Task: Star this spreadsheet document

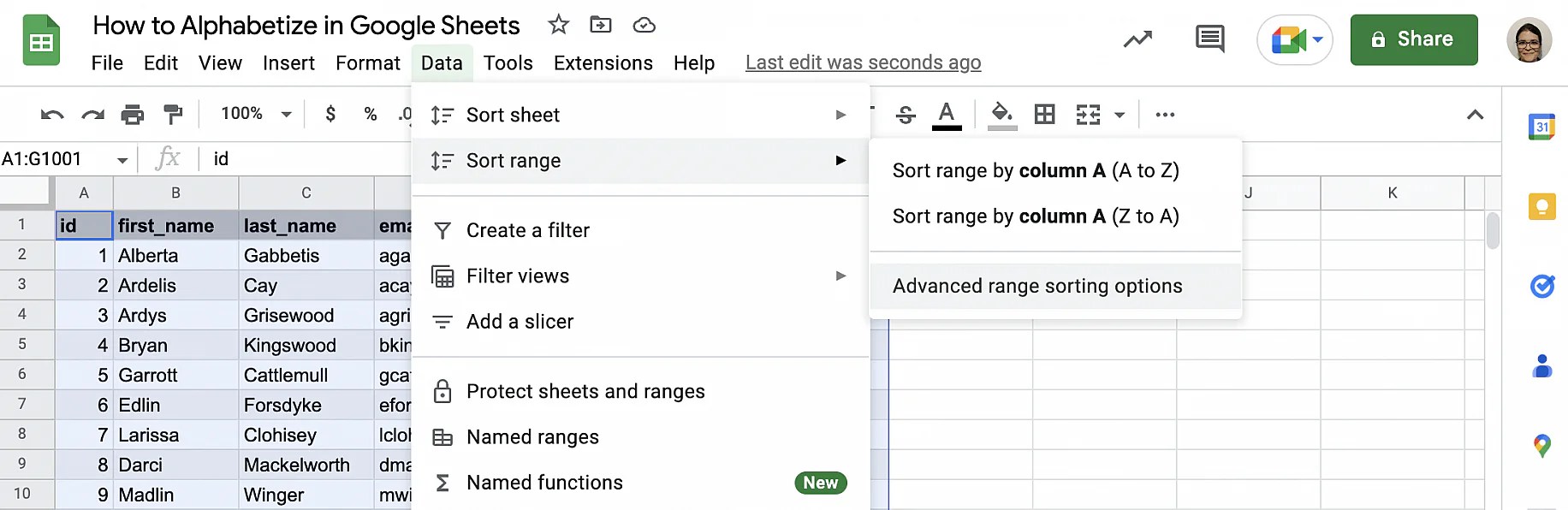Action: 558,25
